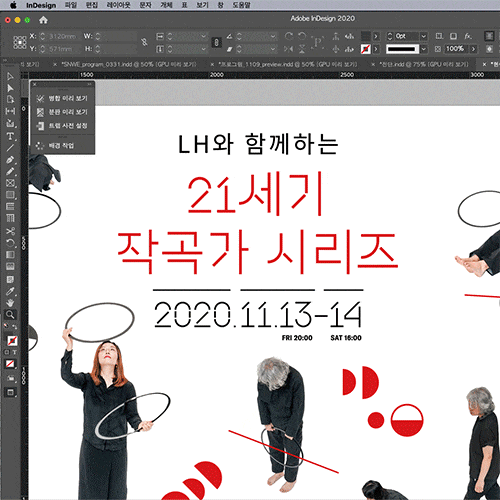Select the Note tool

[10, 279]
